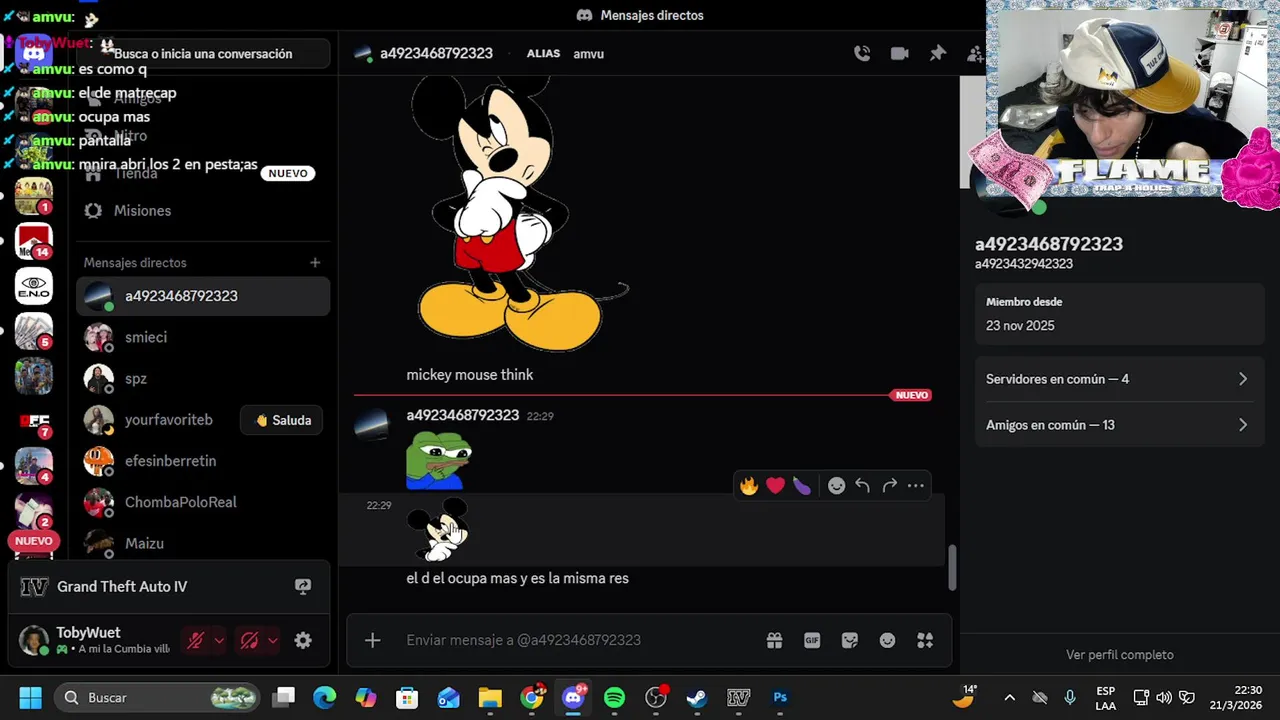Image resolution: width=1280 pixels, height=720 pixels.
Task: Open the Pepe frog emote image
Action: click(438, 460)
